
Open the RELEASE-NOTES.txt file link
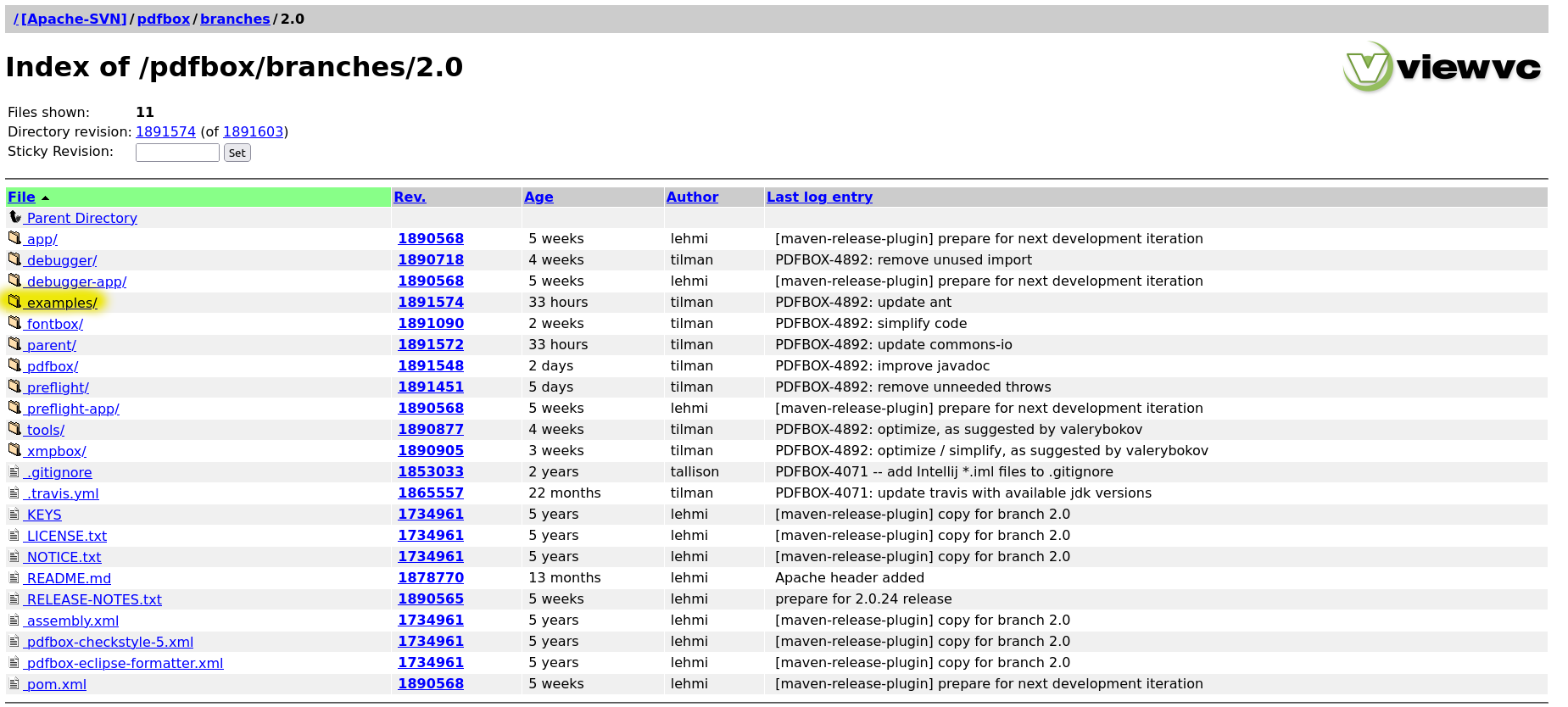(x=93, y=599)
